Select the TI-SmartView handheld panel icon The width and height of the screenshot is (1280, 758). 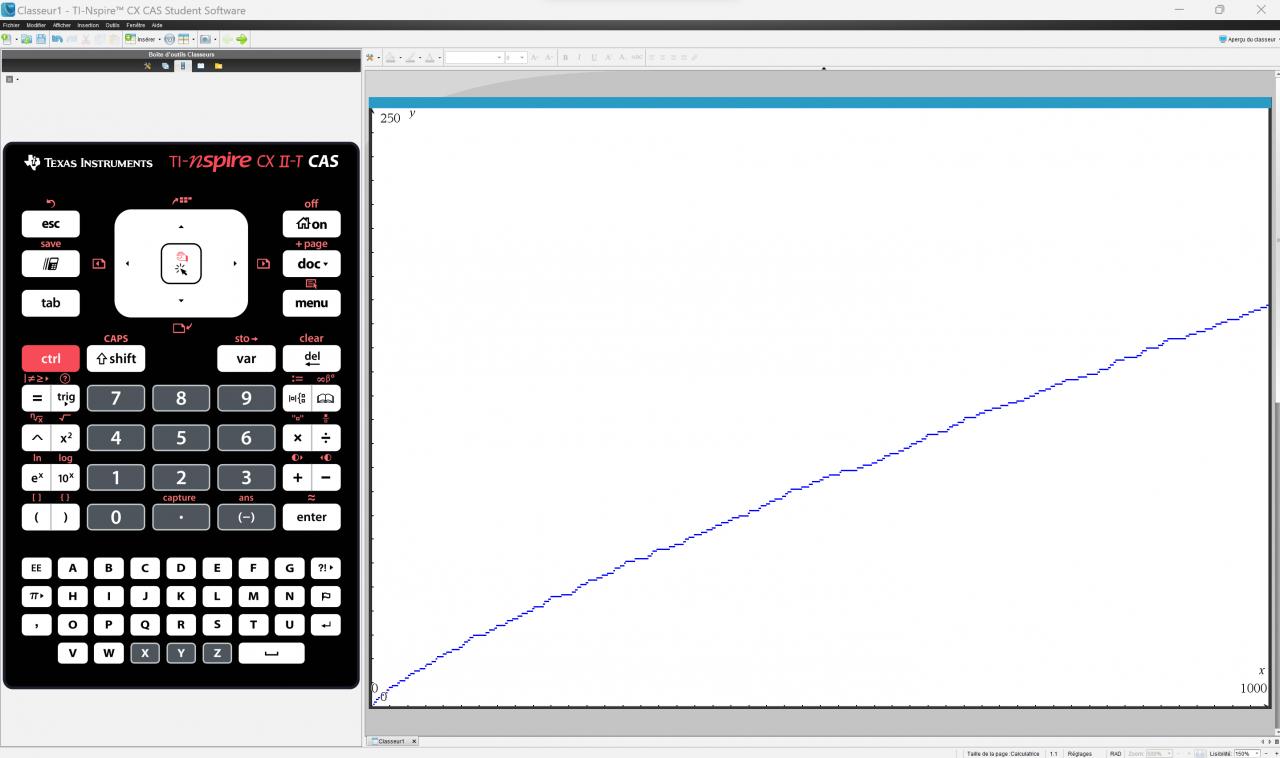click(x=183, y=66)
